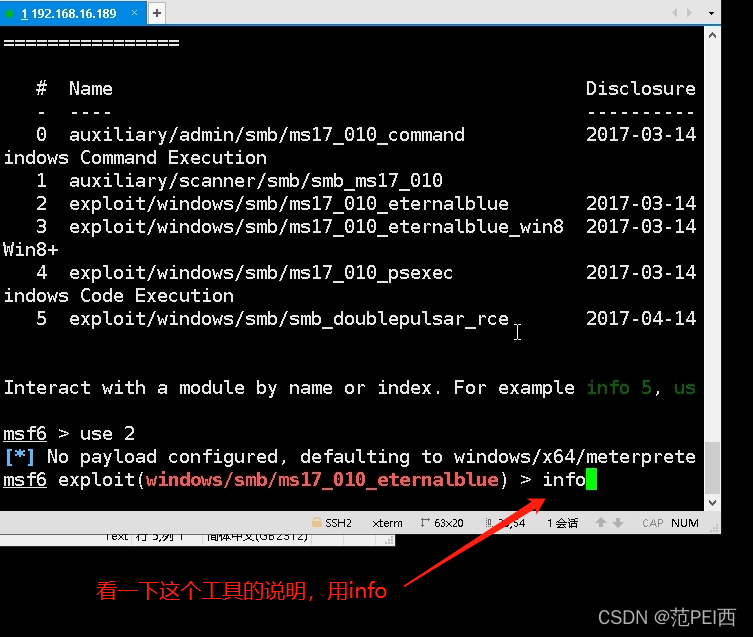This screenshot has height=637, width=753.
Task: Click the terminal vertical scrollbar thumb
Action: [x=712, y=468]
